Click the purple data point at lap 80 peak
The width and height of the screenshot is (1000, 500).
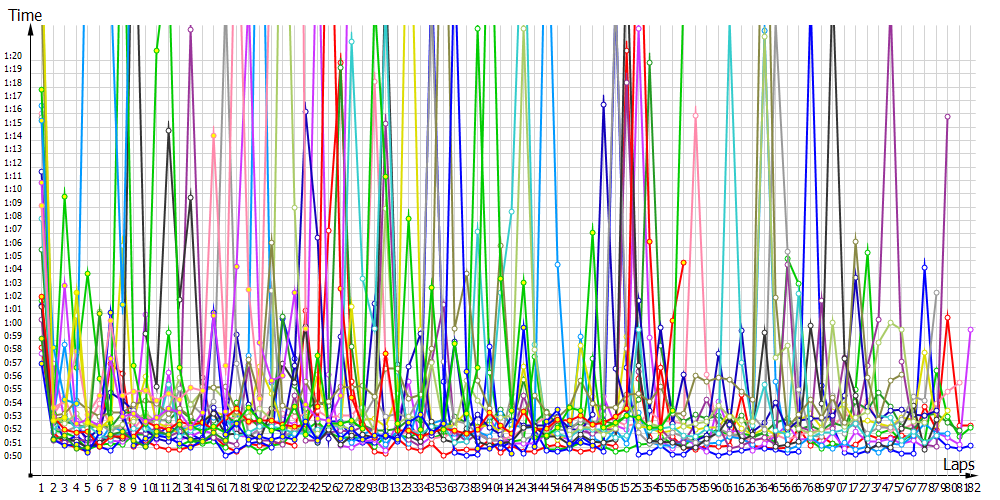click(947, 117)
